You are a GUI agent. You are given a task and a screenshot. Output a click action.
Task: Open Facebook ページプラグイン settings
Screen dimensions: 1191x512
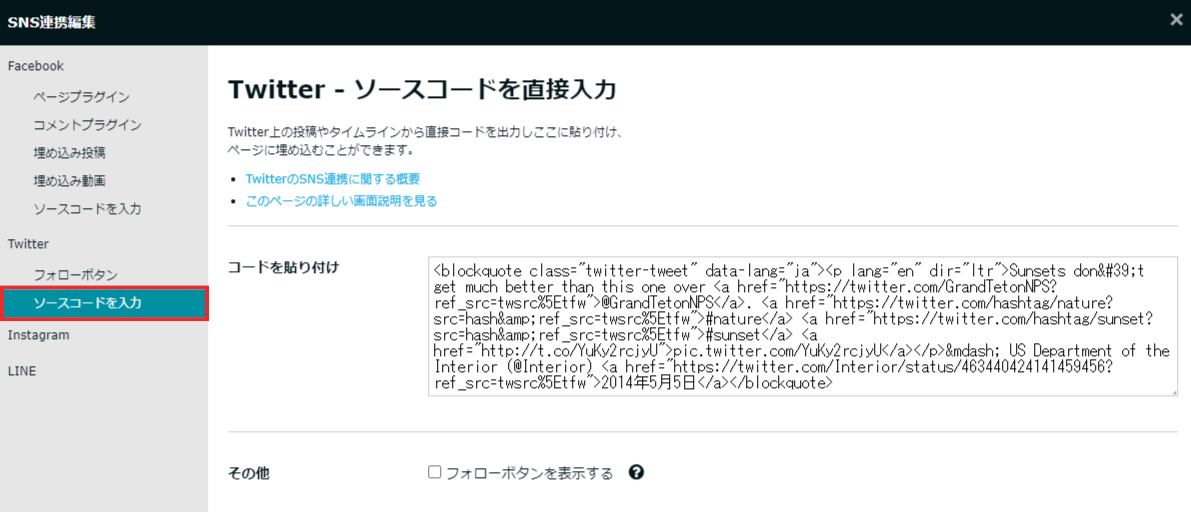(x=81, y=97)
